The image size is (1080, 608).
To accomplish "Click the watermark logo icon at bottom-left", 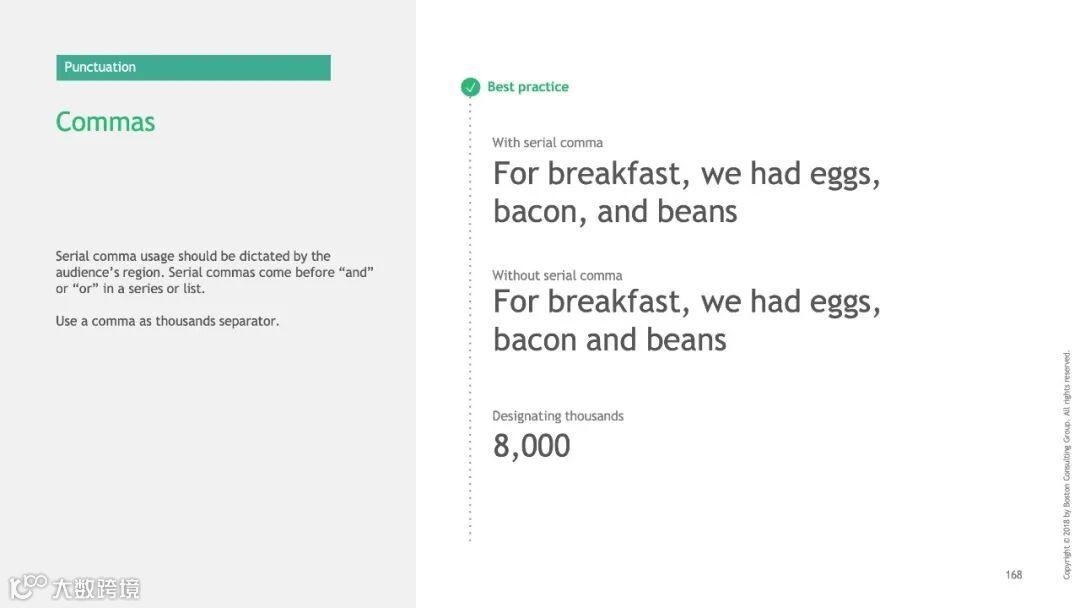I will (x=28, y=585).
